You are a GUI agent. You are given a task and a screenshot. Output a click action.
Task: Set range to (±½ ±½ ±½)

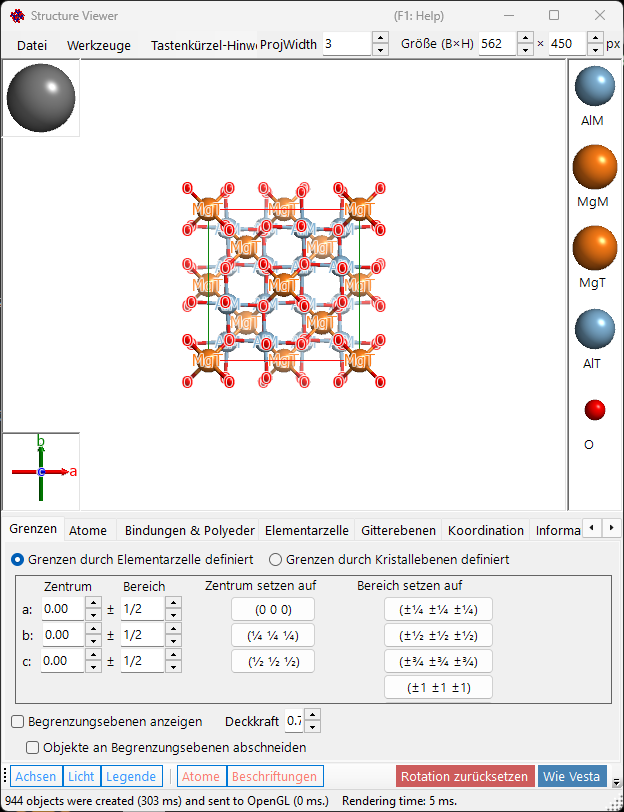point(438,635)
